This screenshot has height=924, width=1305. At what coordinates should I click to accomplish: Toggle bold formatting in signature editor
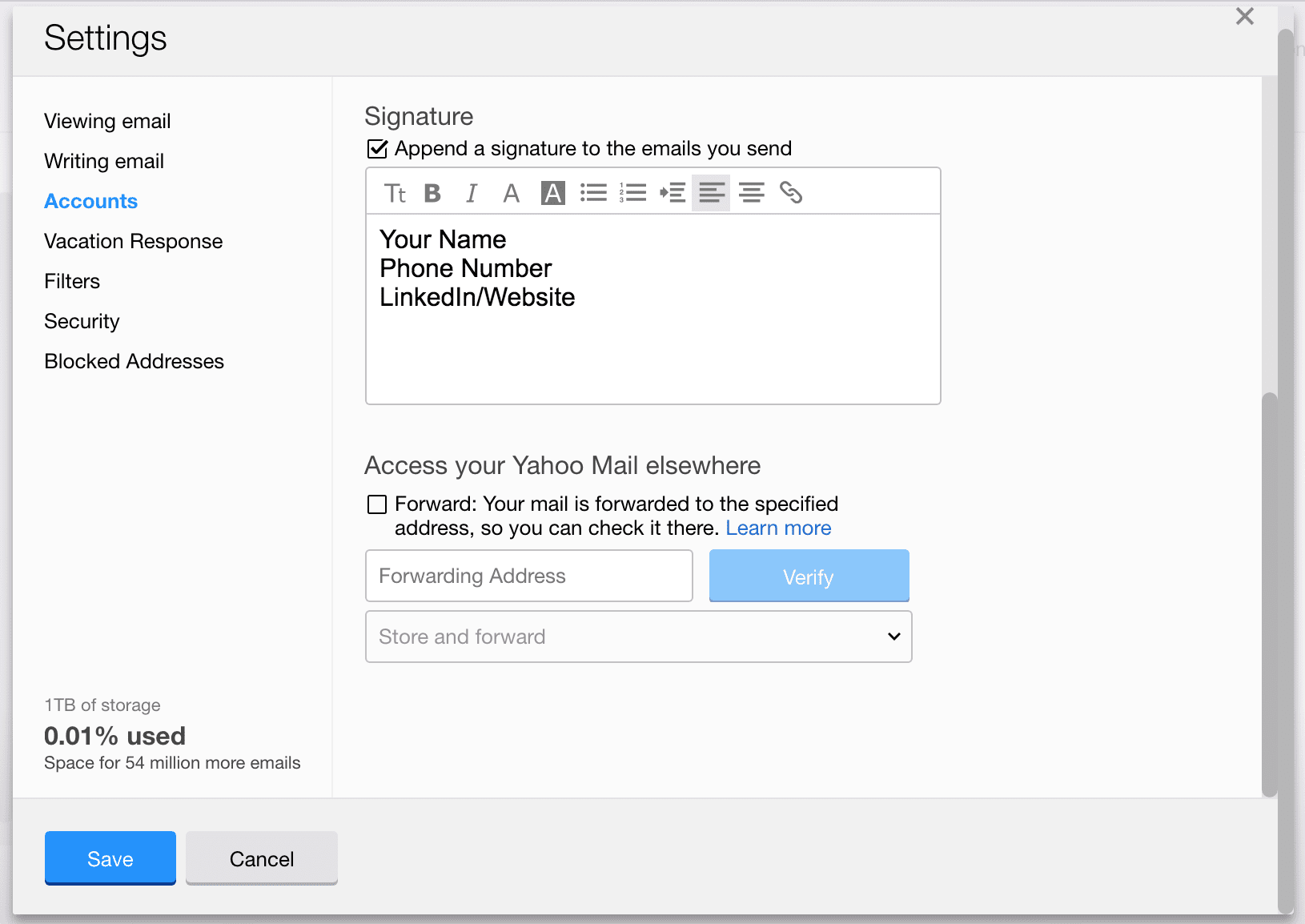click(432, 192)
